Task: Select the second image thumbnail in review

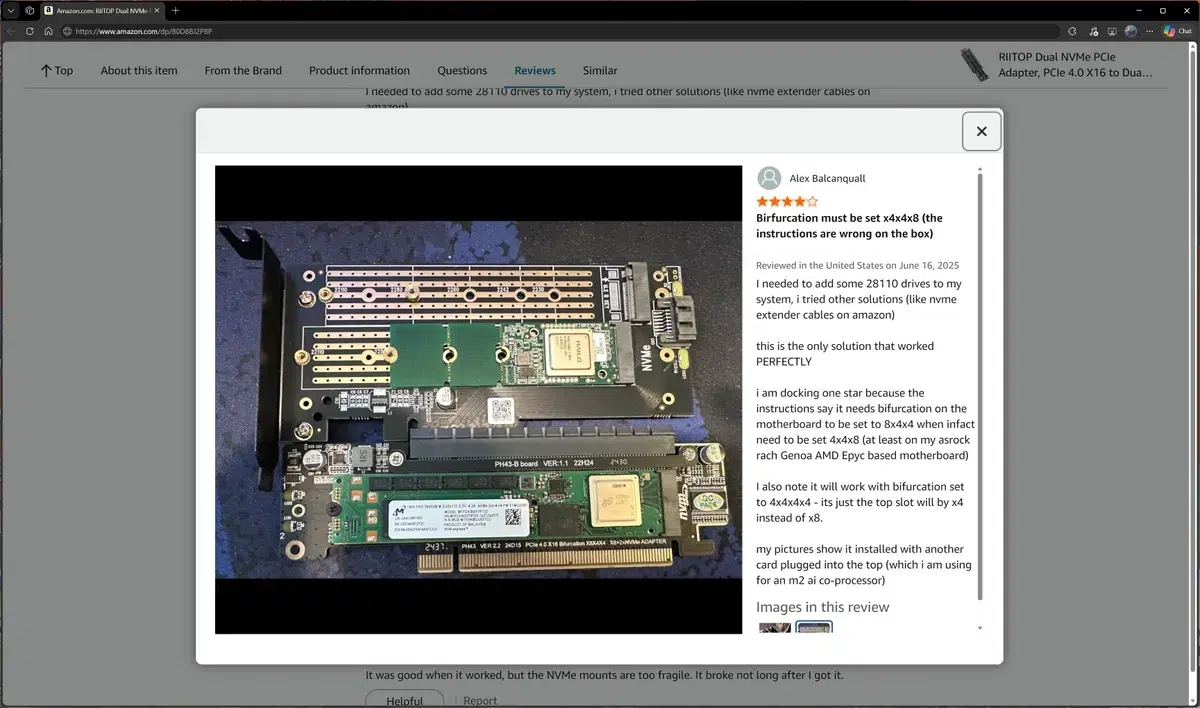Action: (813, 628)
